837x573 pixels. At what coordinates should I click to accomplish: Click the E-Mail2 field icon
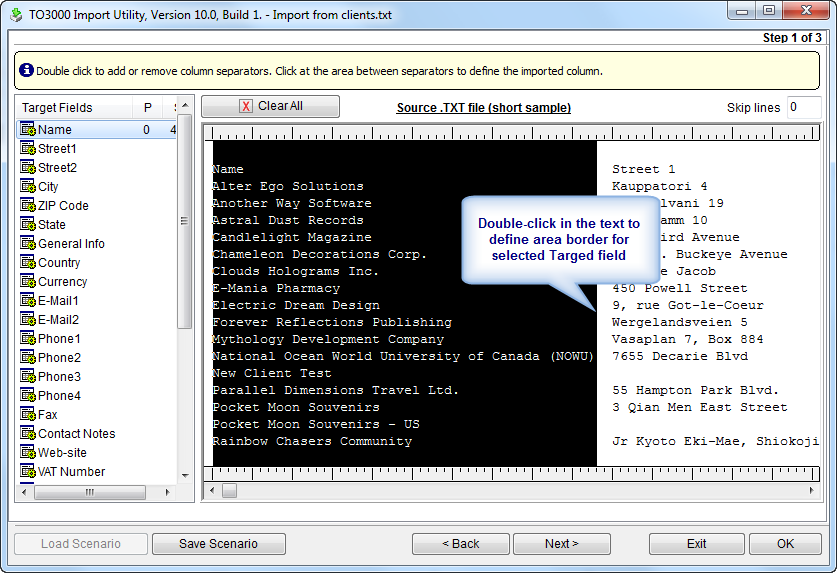pyautogui.click(x=28, y=319)
